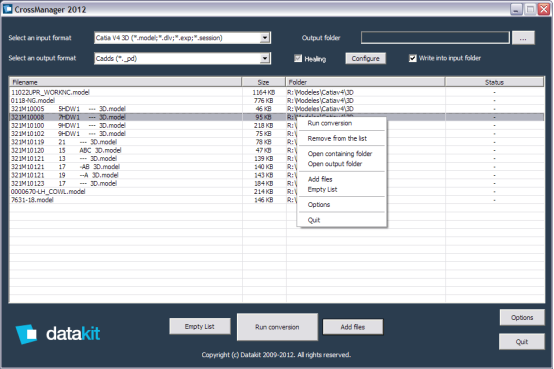Sort by the Filename column header

point(125,82)
